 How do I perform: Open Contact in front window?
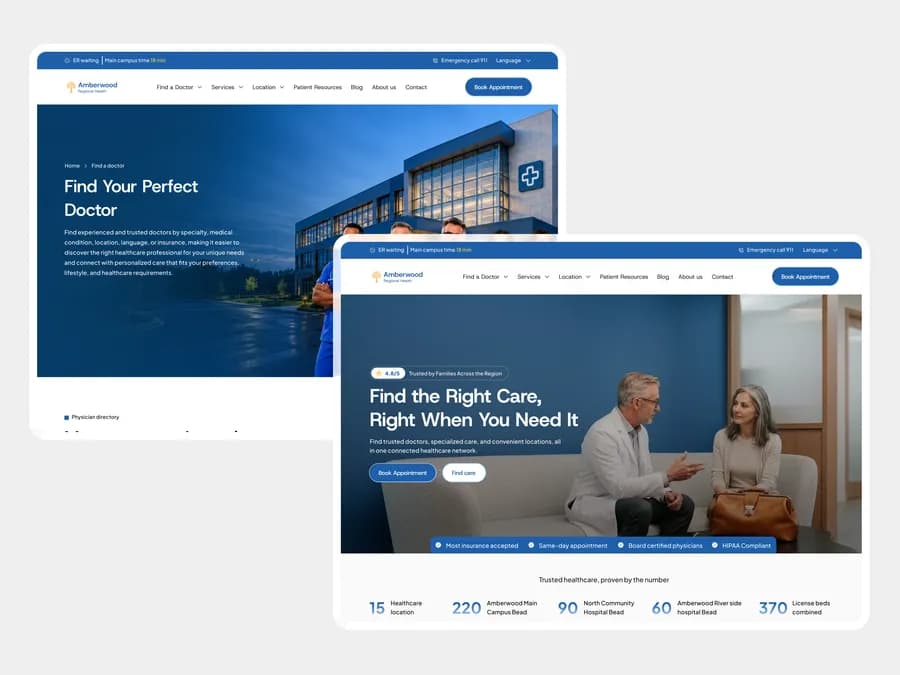coord(723,277)
